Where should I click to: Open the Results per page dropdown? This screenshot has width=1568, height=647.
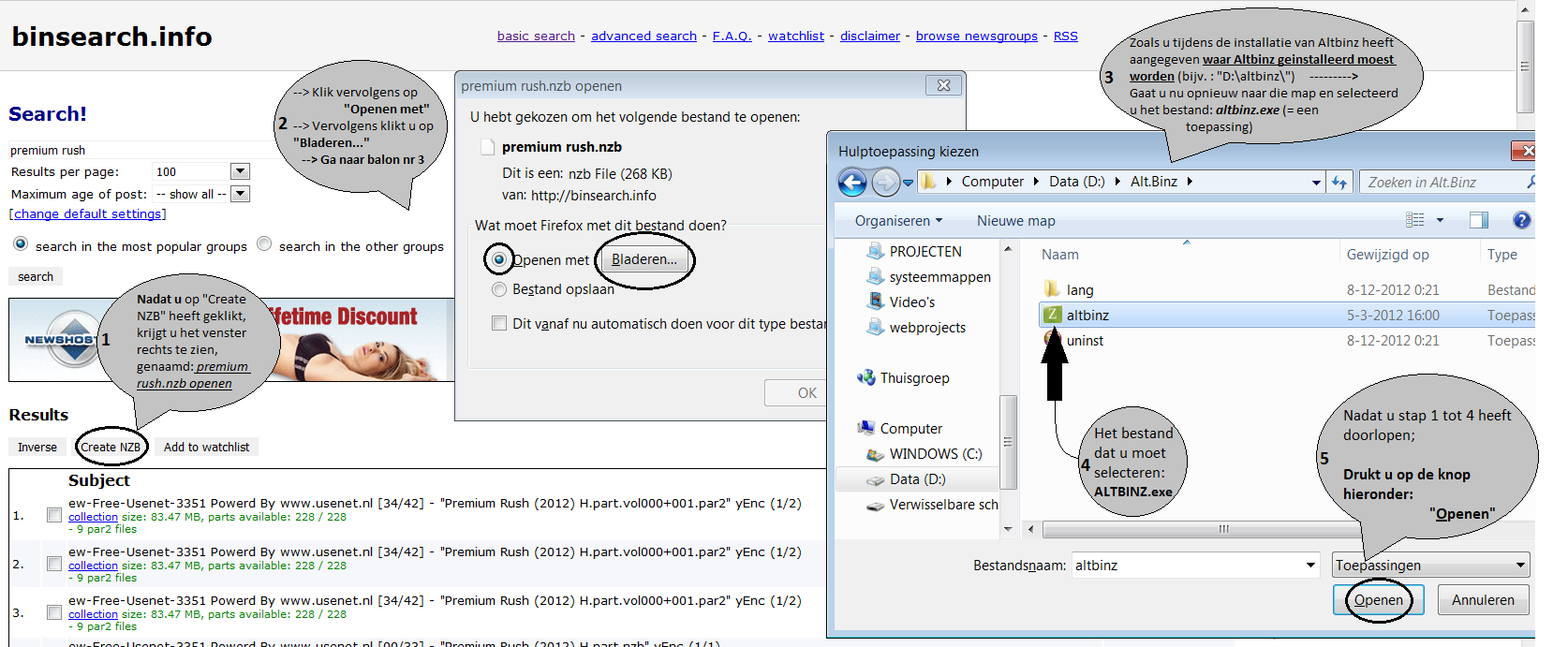241,171
